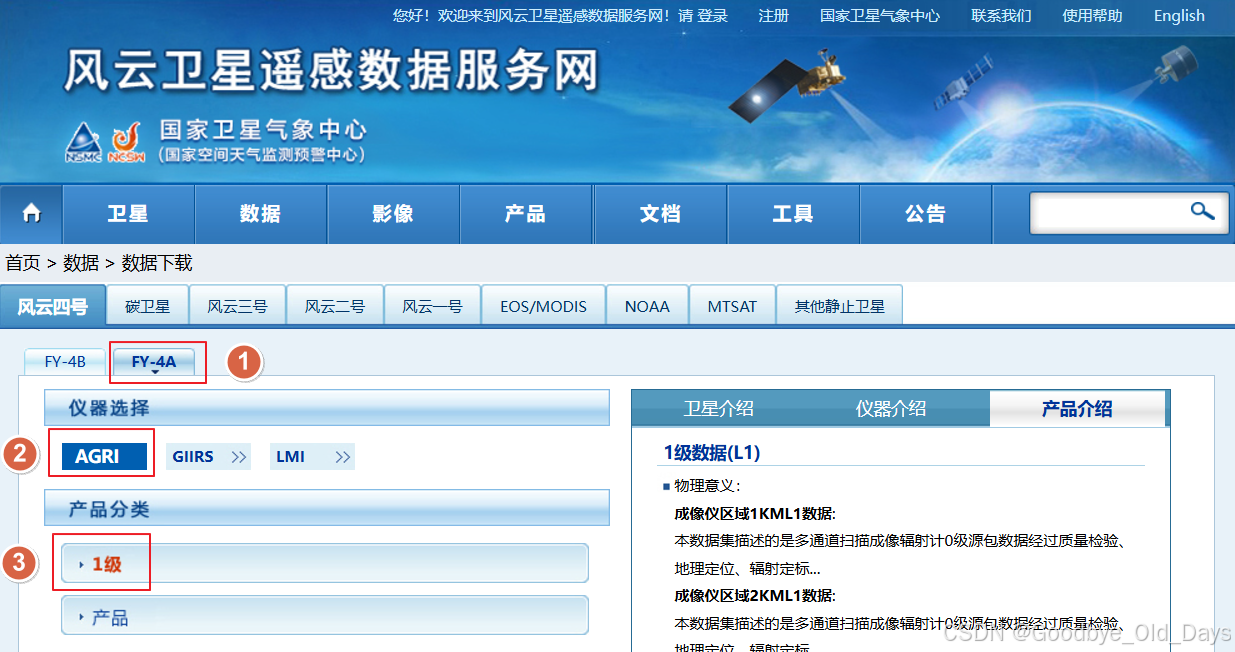Click the 注册 register link
The height and width of the screenshot is (652, 1235).
(774, 16)
